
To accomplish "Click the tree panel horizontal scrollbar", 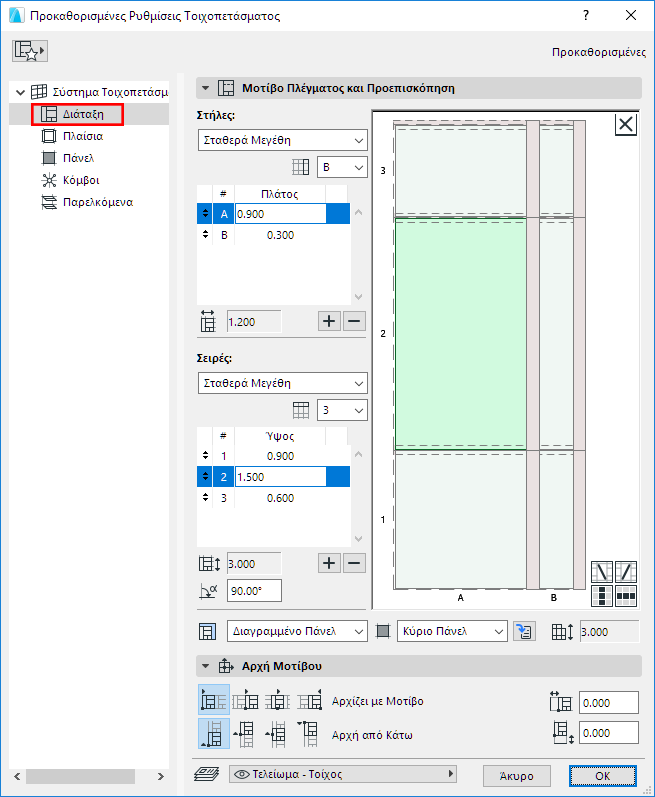I will pyautogui.click(x=80, y=776).
